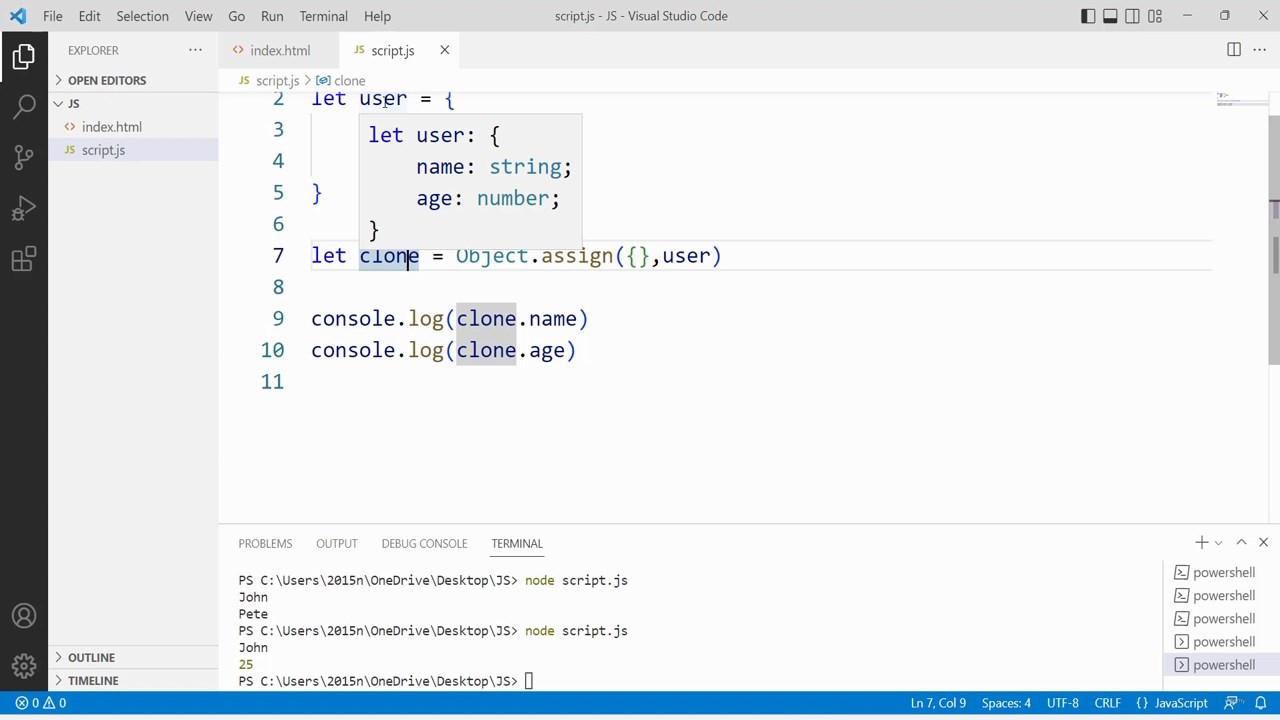Open the Edit menu
The image size is (1280, 720).
click(89, 16)
